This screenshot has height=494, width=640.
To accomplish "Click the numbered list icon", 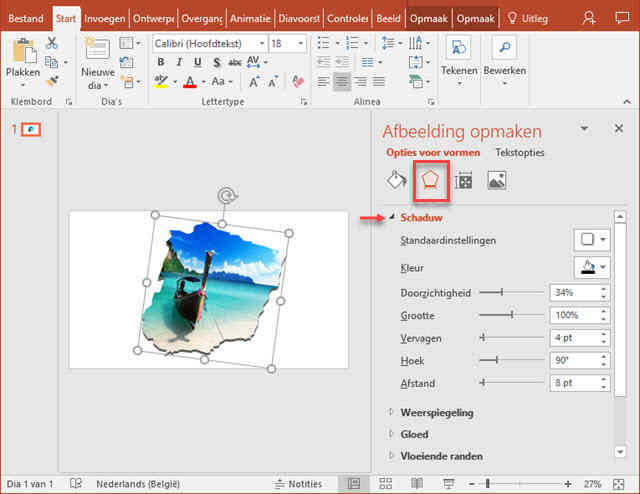I will click(x=352, y=43).
